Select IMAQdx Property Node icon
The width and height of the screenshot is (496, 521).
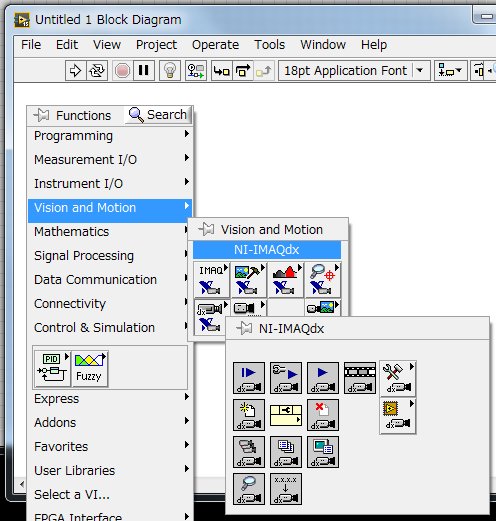click(286, 415)
